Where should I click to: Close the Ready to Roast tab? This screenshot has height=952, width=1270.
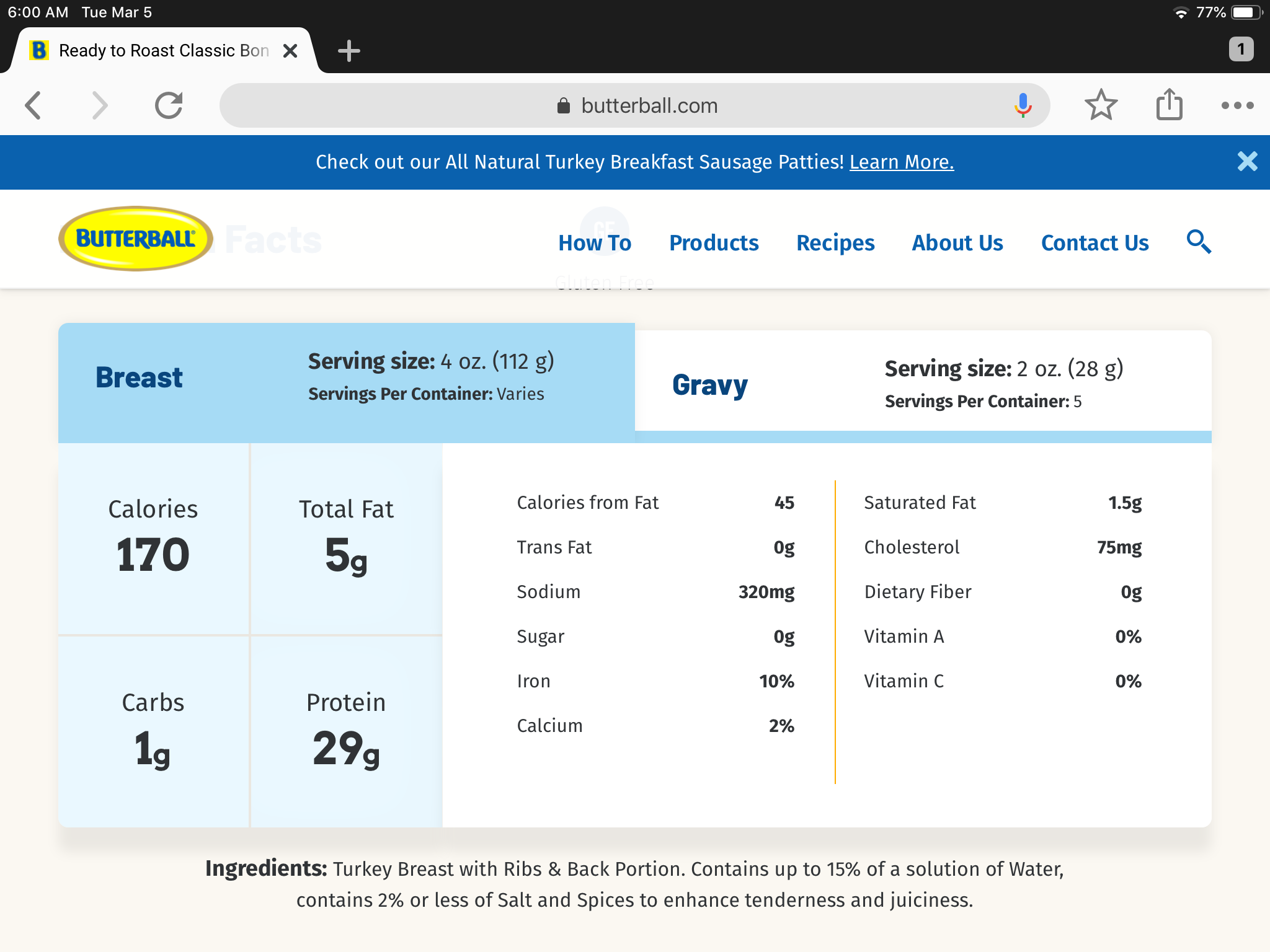(x=290, y=51)
